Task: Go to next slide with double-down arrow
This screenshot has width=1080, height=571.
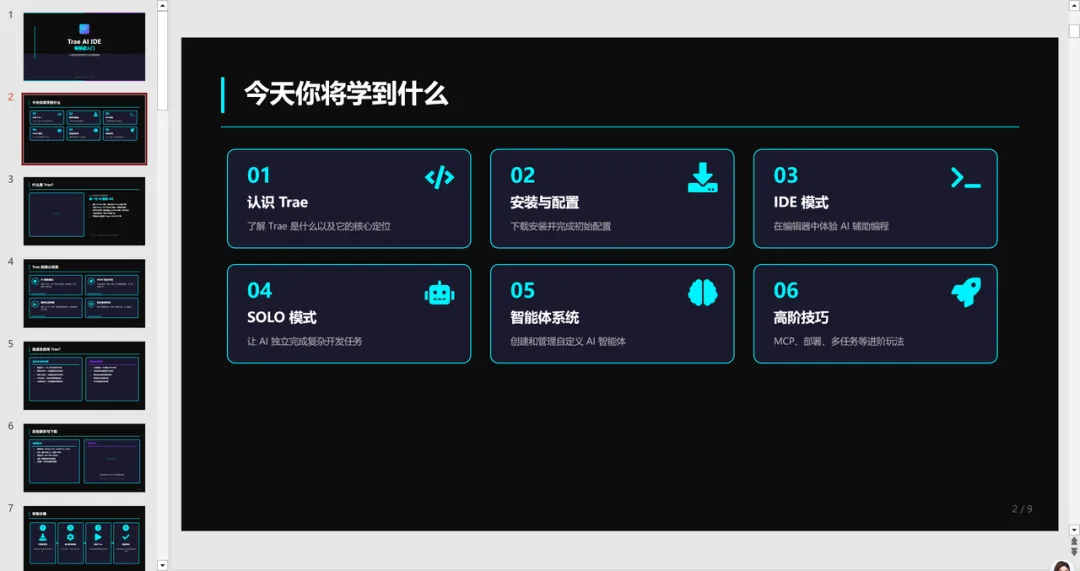Action: pyautogui.click(x=1074, y=552)
